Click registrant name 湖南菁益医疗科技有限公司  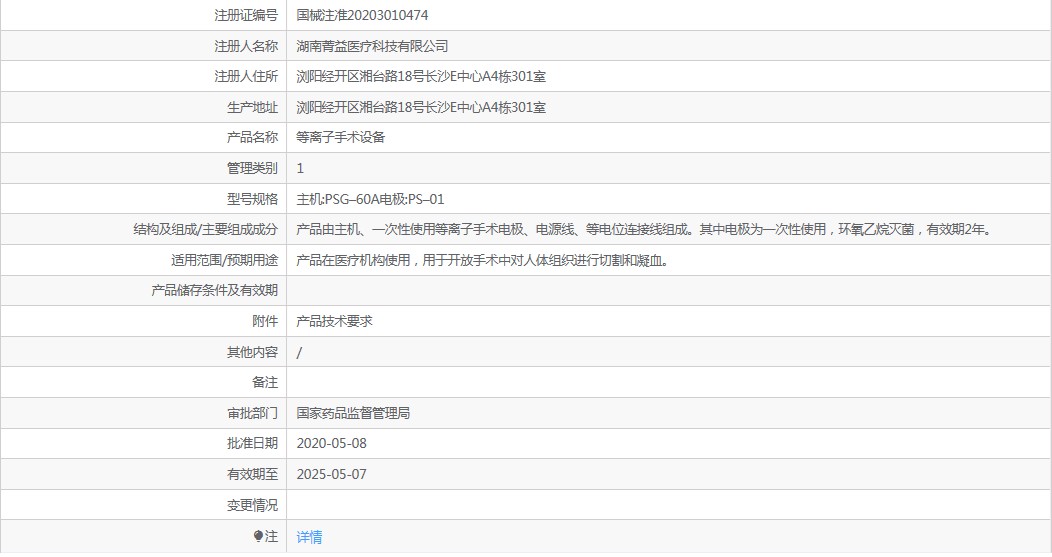coord(372,46)
